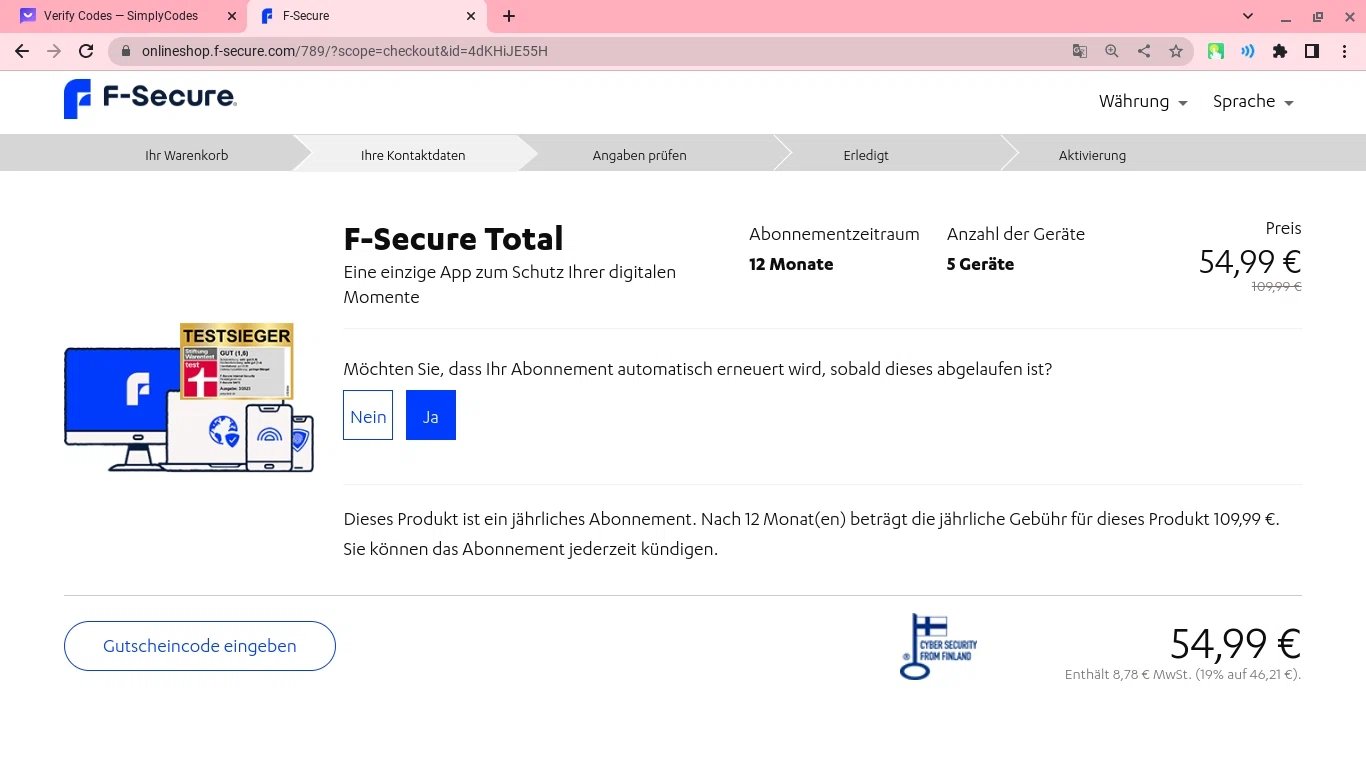The image size is (1366, 768).
Task: Open a new browser tab
Action: [509, 16]
